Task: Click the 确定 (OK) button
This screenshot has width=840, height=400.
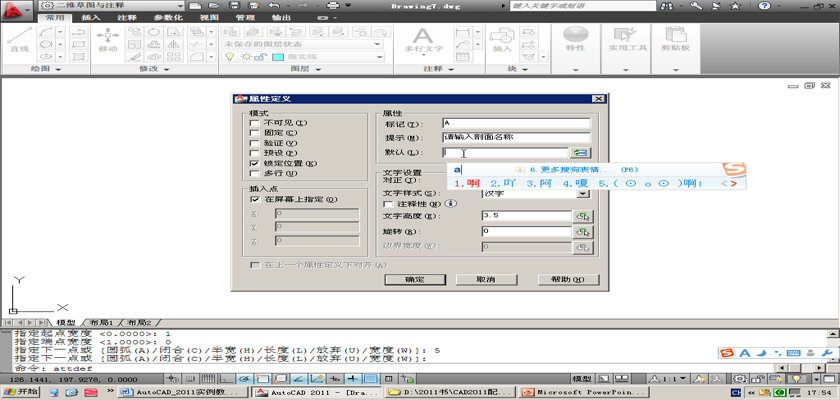Action: [415, 280]
